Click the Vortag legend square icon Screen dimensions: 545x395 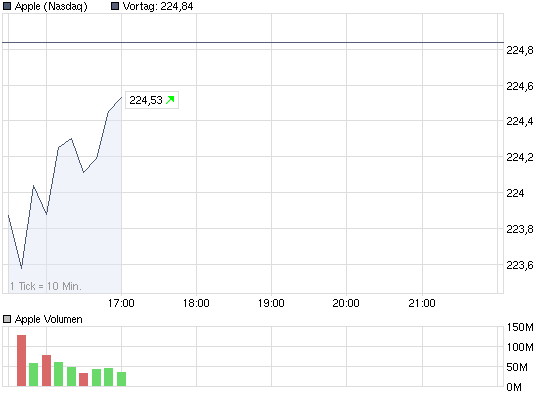[x=115, y=6]
